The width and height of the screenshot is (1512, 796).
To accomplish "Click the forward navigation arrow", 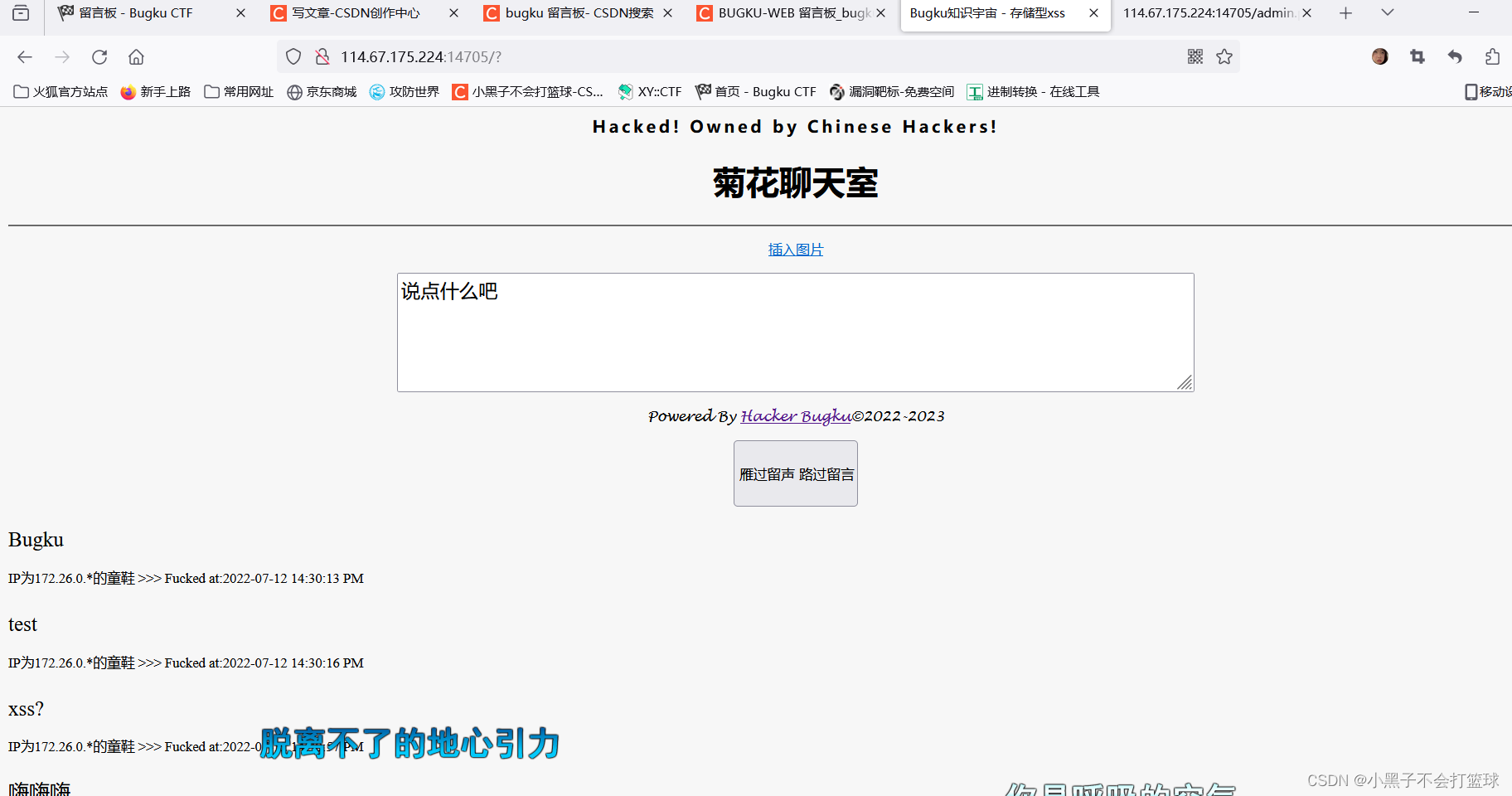I will 62,56.
